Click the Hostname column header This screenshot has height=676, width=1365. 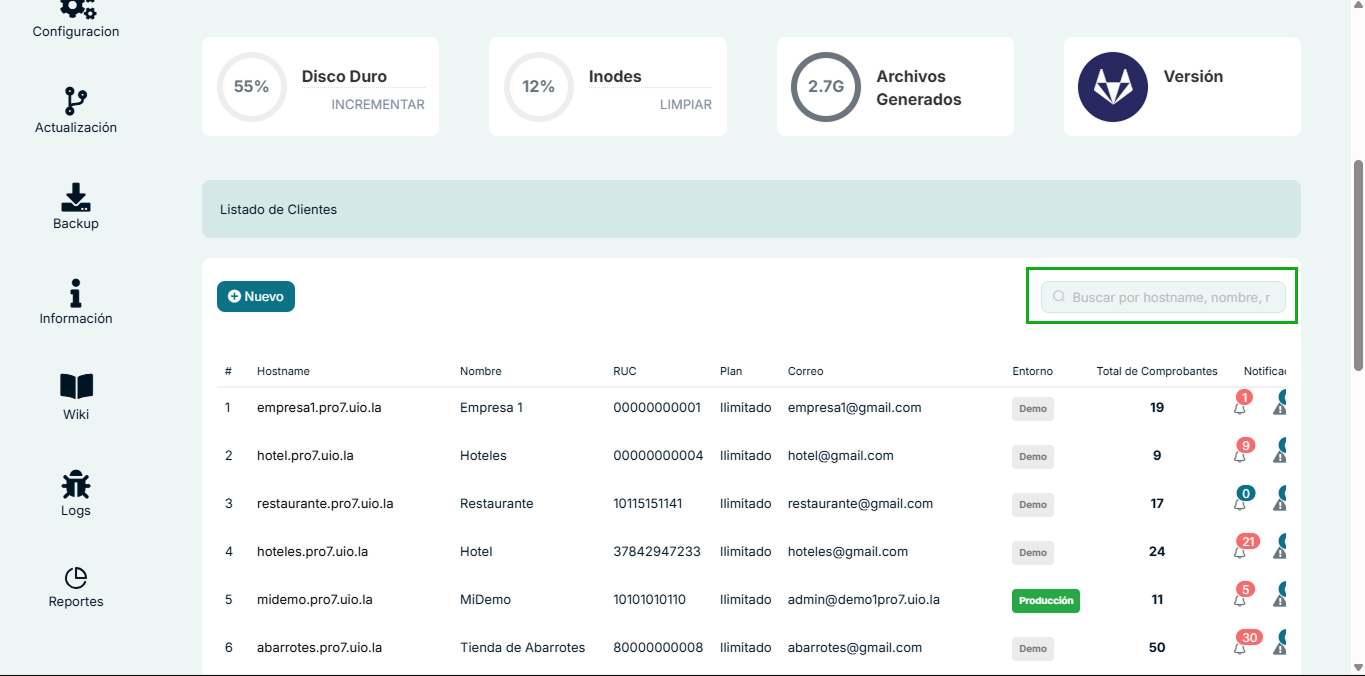tap(283, 371)
